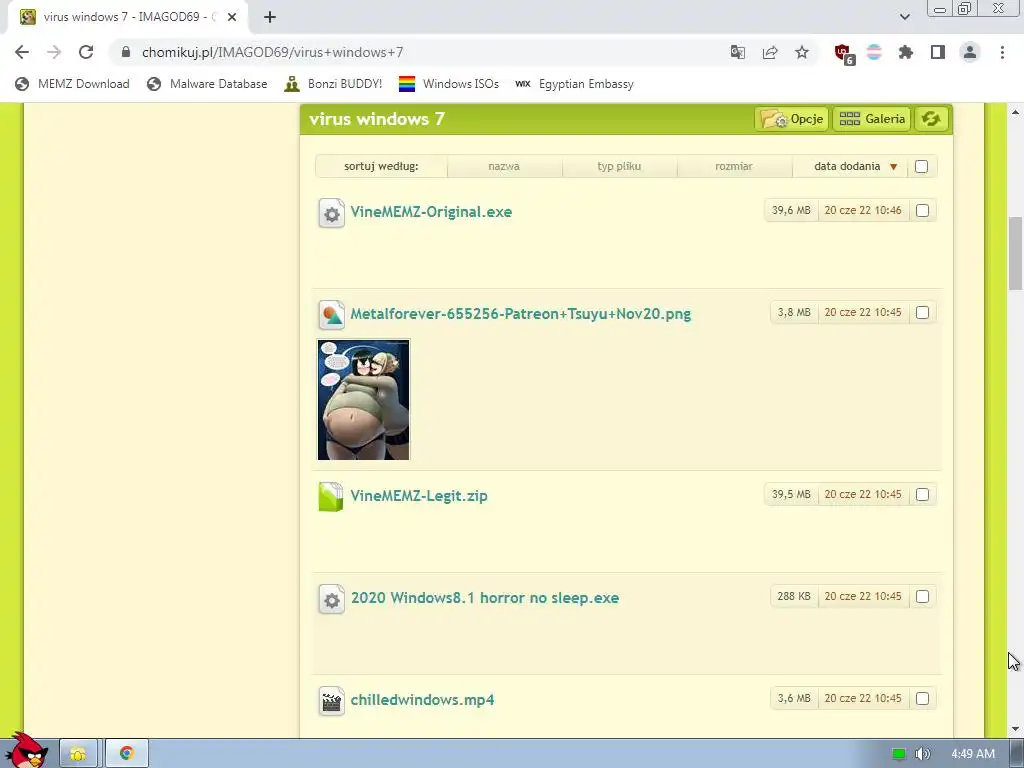Open the chilledwindows.mp4 file link

click(x=422, y=699)
